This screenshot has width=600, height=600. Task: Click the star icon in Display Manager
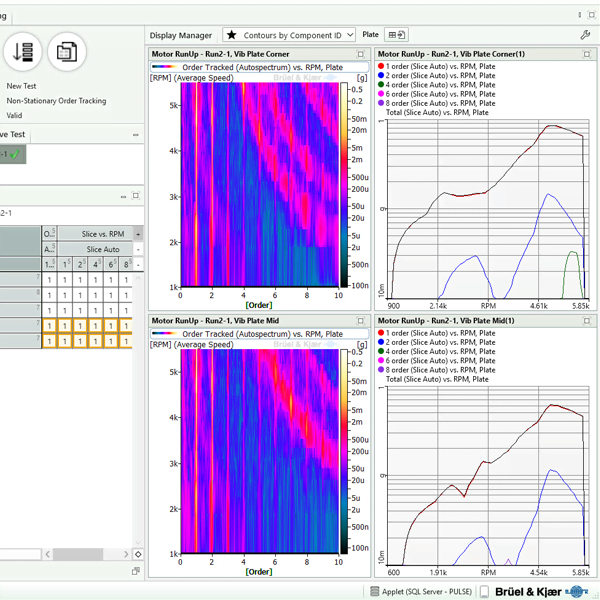[x=232, y=34]
